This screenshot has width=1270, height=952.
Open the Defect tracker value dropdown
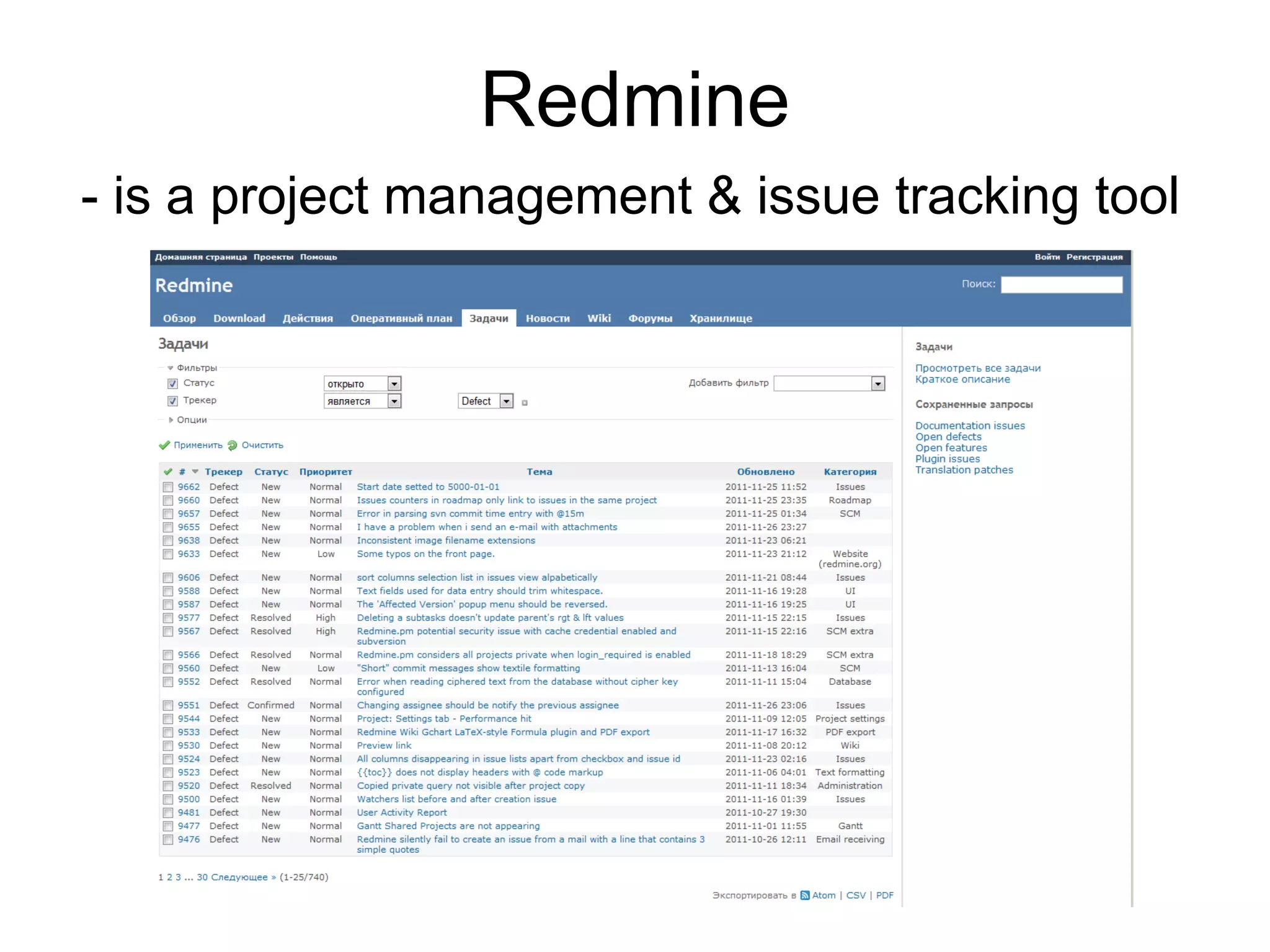[x=486, y=401]
